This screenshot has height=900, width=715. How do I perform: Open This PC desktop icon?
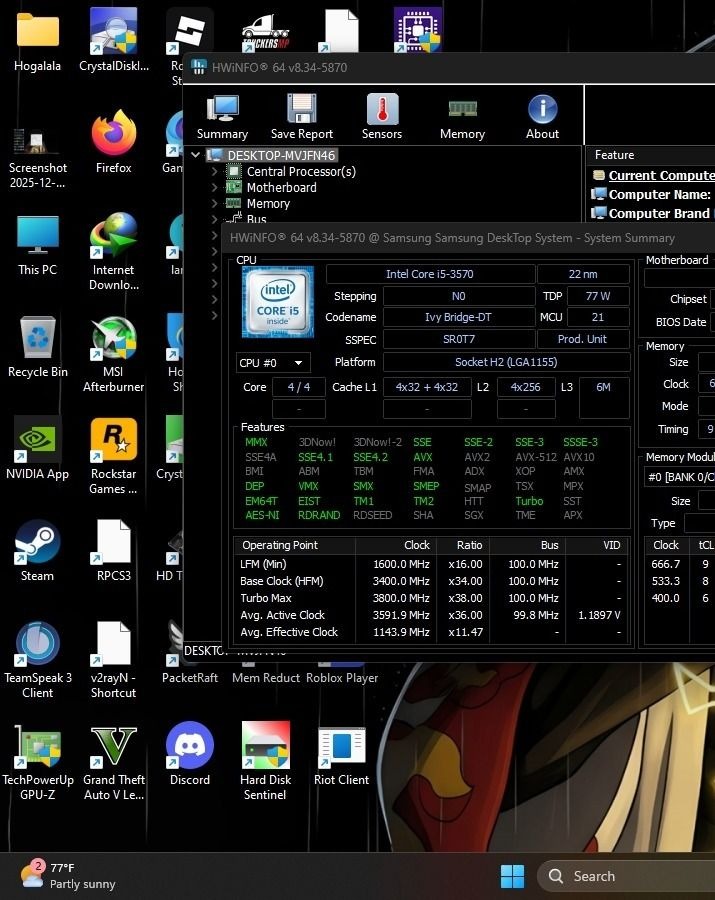tap(37, 244)
